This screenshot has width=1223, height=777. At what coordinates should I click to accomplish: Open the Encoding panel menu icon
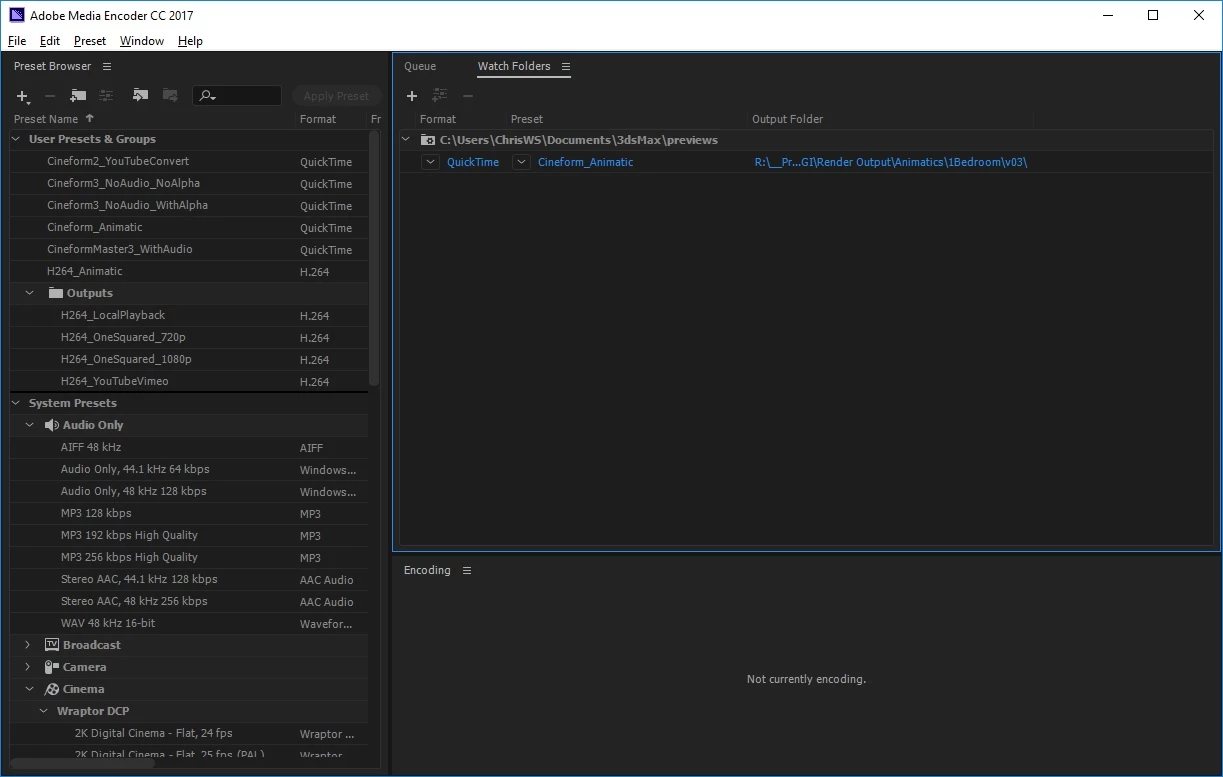pyautogui.click(x=467, y=570)
